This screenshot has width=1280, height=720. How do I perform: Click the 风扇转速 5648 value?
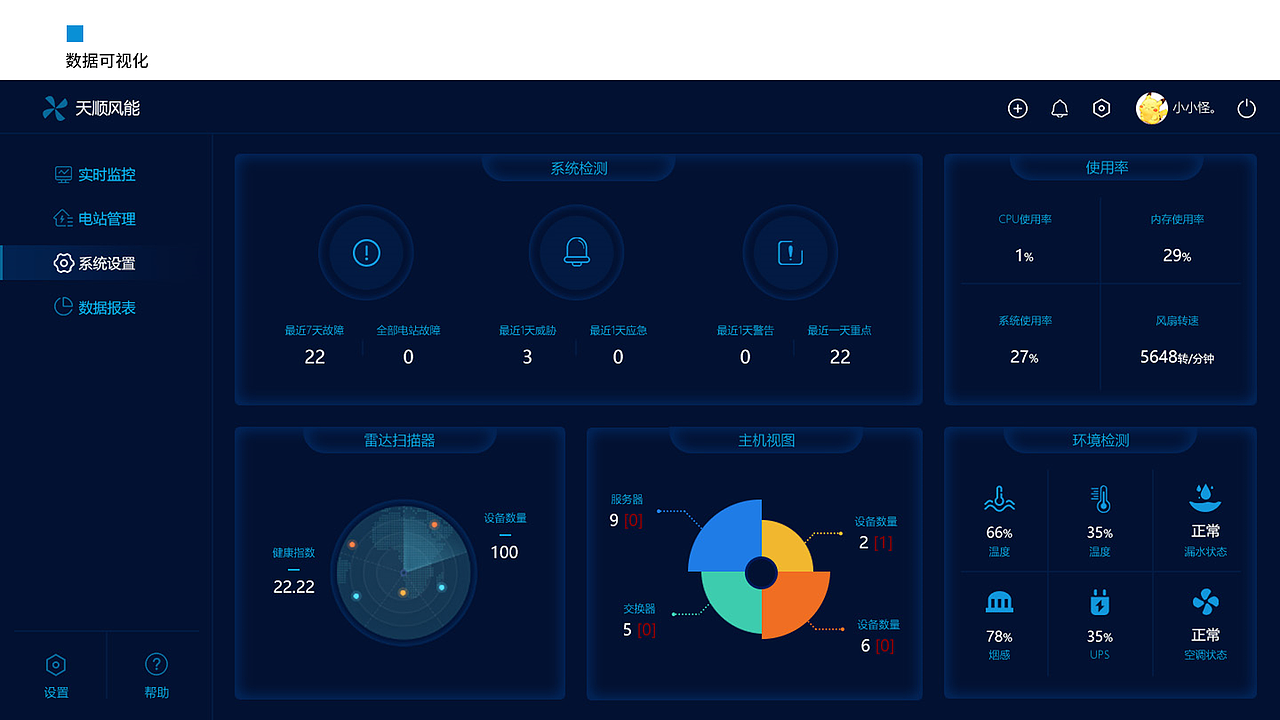point(1177,357)
